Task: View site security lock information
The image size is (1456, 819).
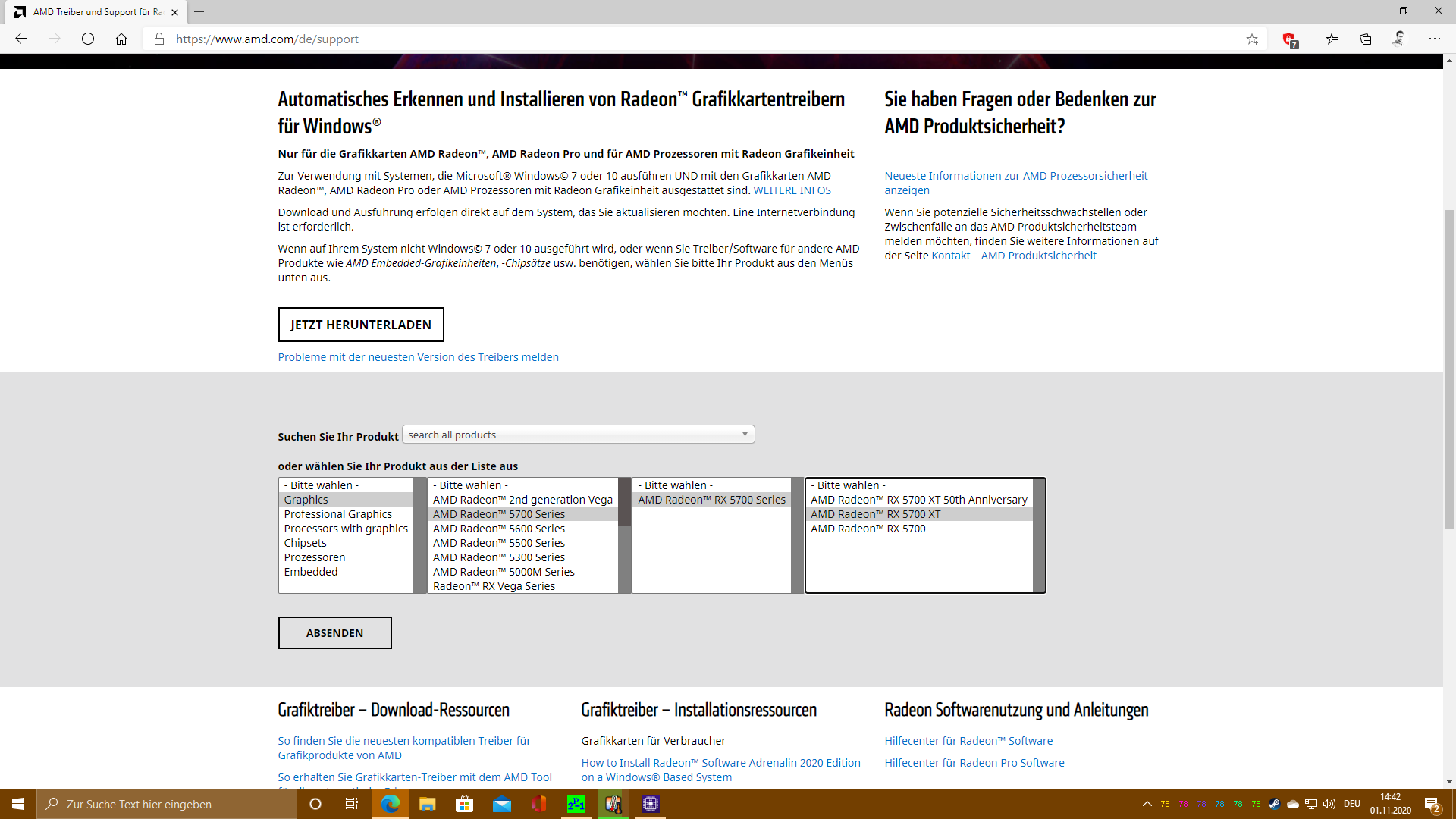Action: pos(159,39)
